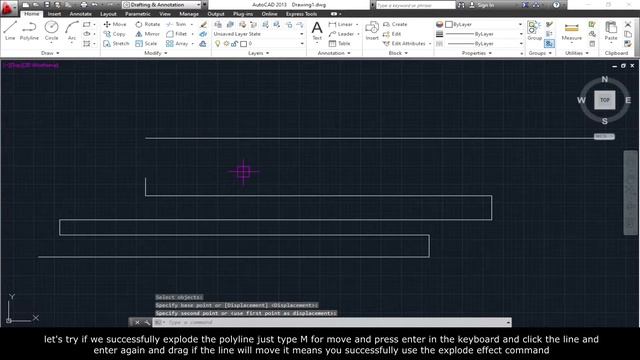640x360 pixels.
Task: Open the Parametric ribbon tab
Action: click(x=138, y=14)
